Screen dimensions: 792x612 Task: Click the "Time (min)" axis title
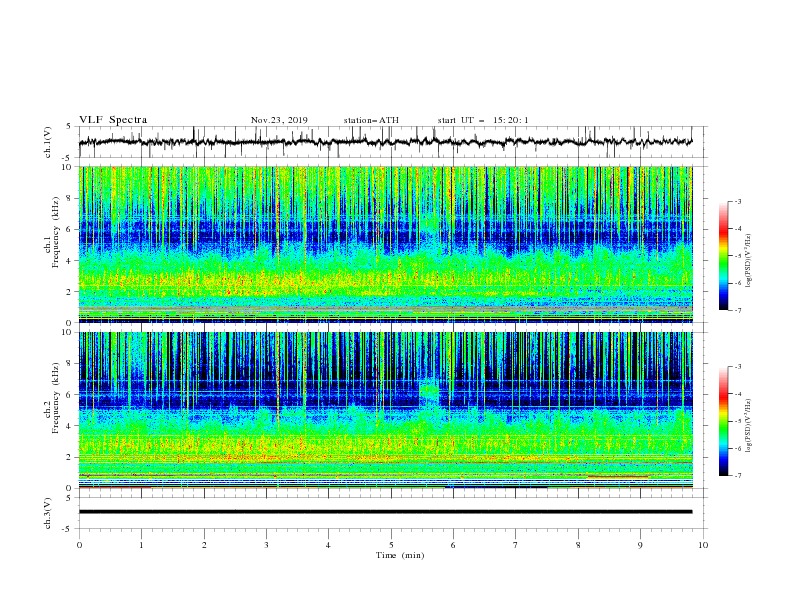pyautogui.click(x=400, y=555)
